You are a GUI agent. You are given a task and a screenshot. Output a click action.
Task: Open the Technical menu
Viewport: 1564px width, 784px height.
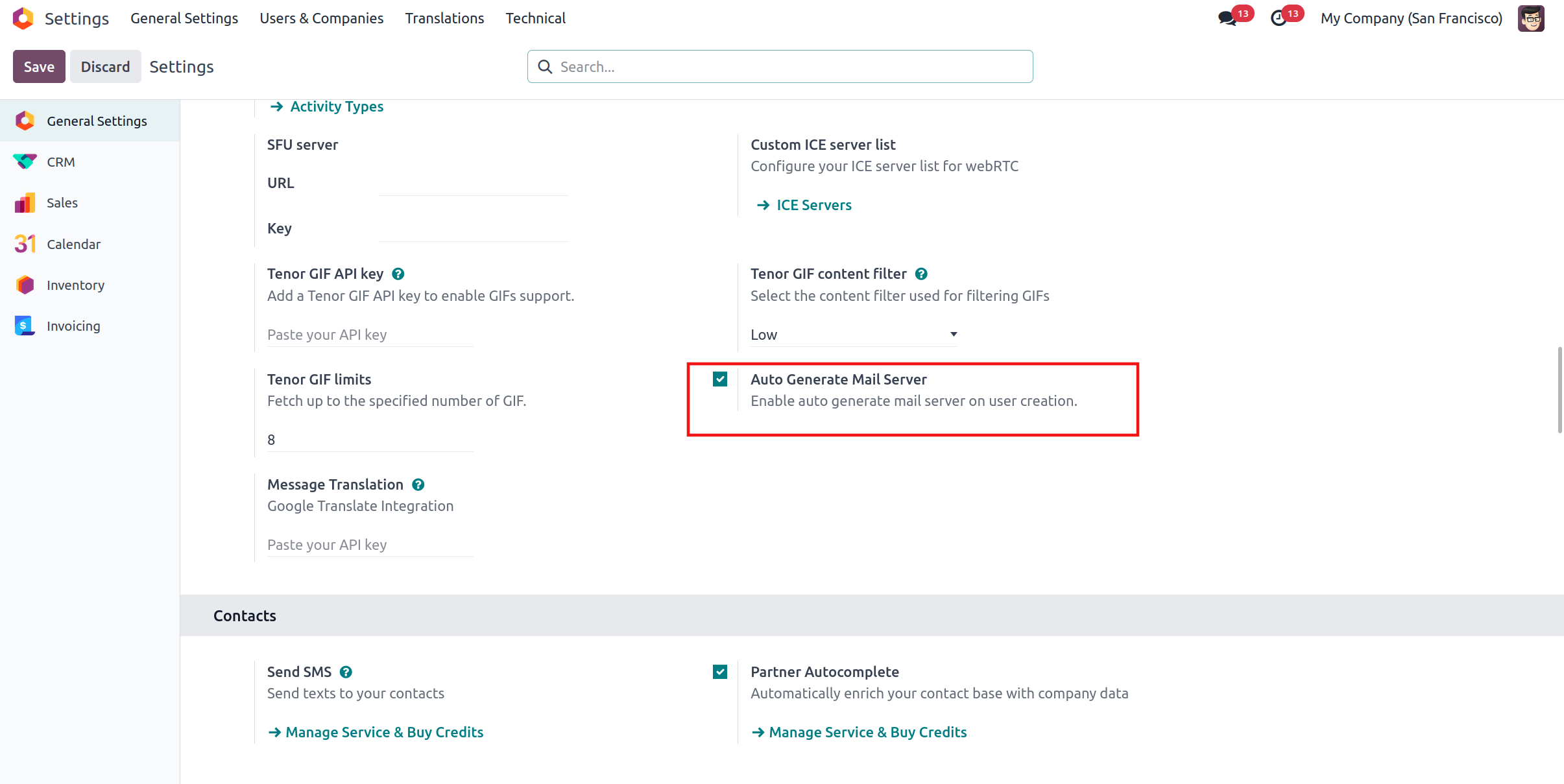(535, 18)
